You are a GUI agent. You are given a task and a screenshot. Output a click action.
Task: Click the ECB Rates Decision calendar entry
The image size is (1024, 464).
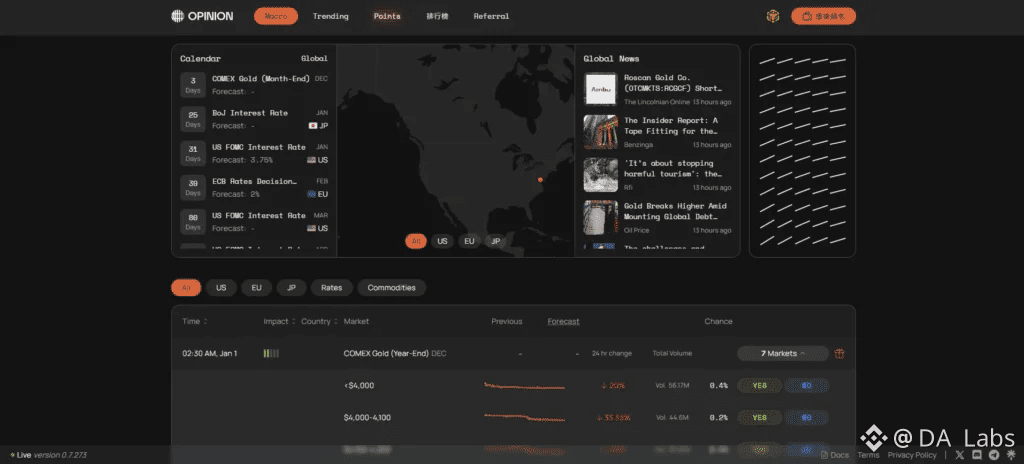tap(254, 188)
